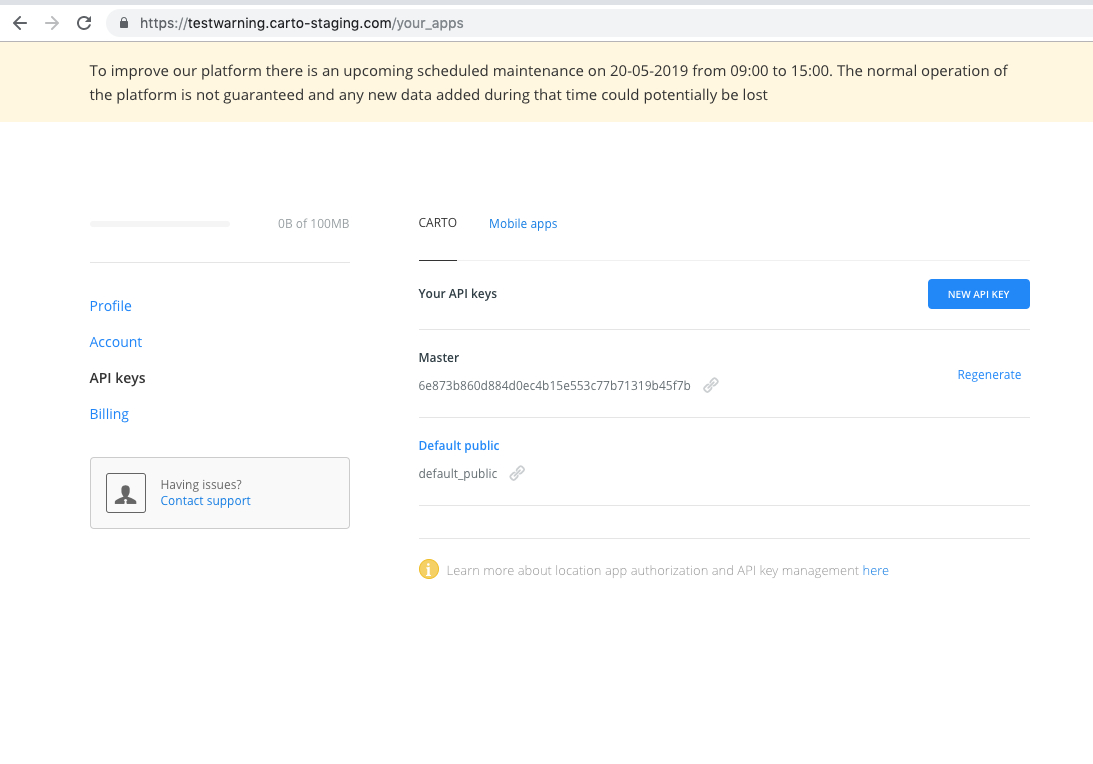Image resolution: width=1093 pixels, height=764 pixels.
Task: Click the 'Master' key label
Action: tap(438, 358)
